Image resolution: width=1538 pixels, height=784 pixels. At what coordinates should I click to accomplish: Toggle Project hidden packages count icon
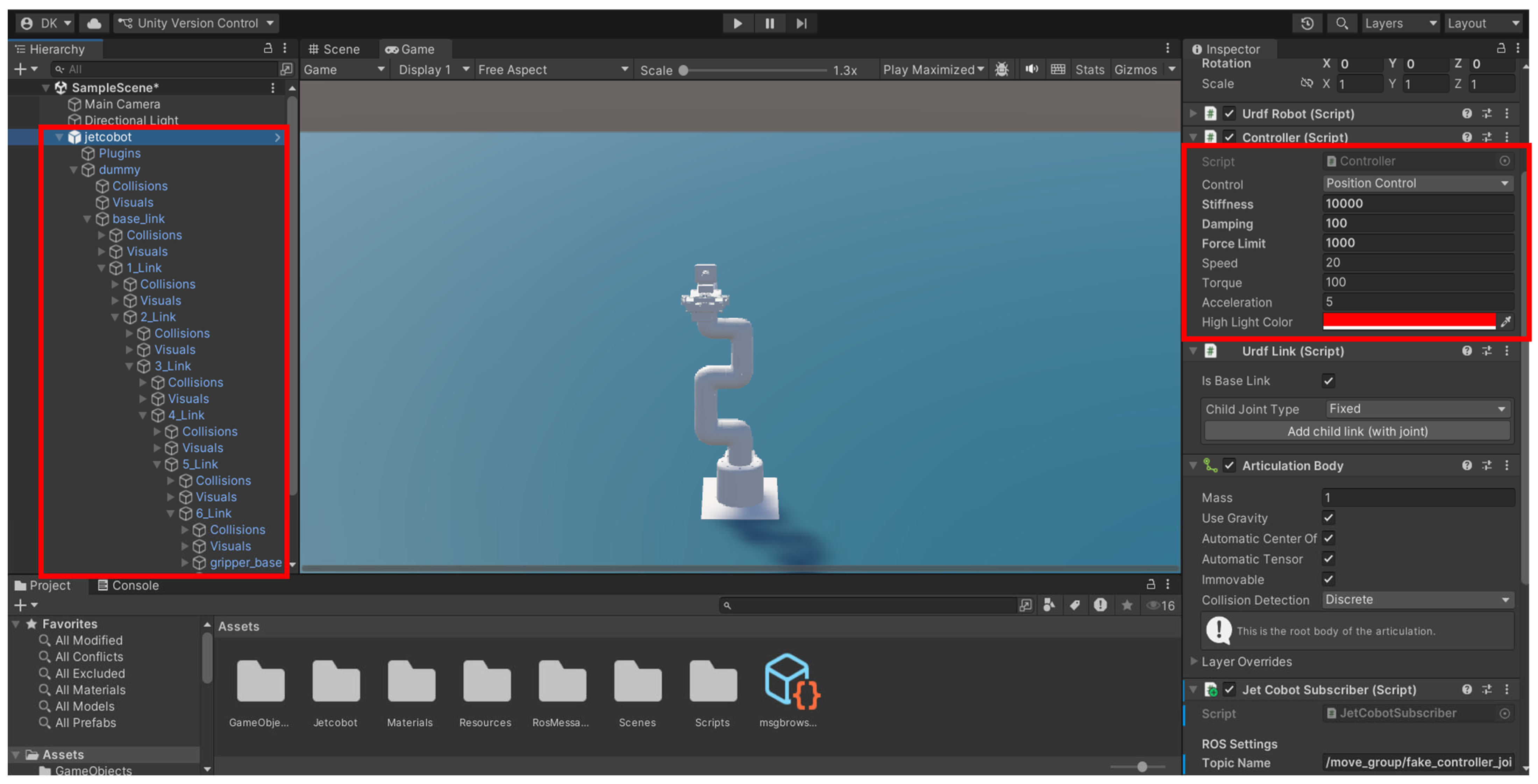(x=1160, y=606)
